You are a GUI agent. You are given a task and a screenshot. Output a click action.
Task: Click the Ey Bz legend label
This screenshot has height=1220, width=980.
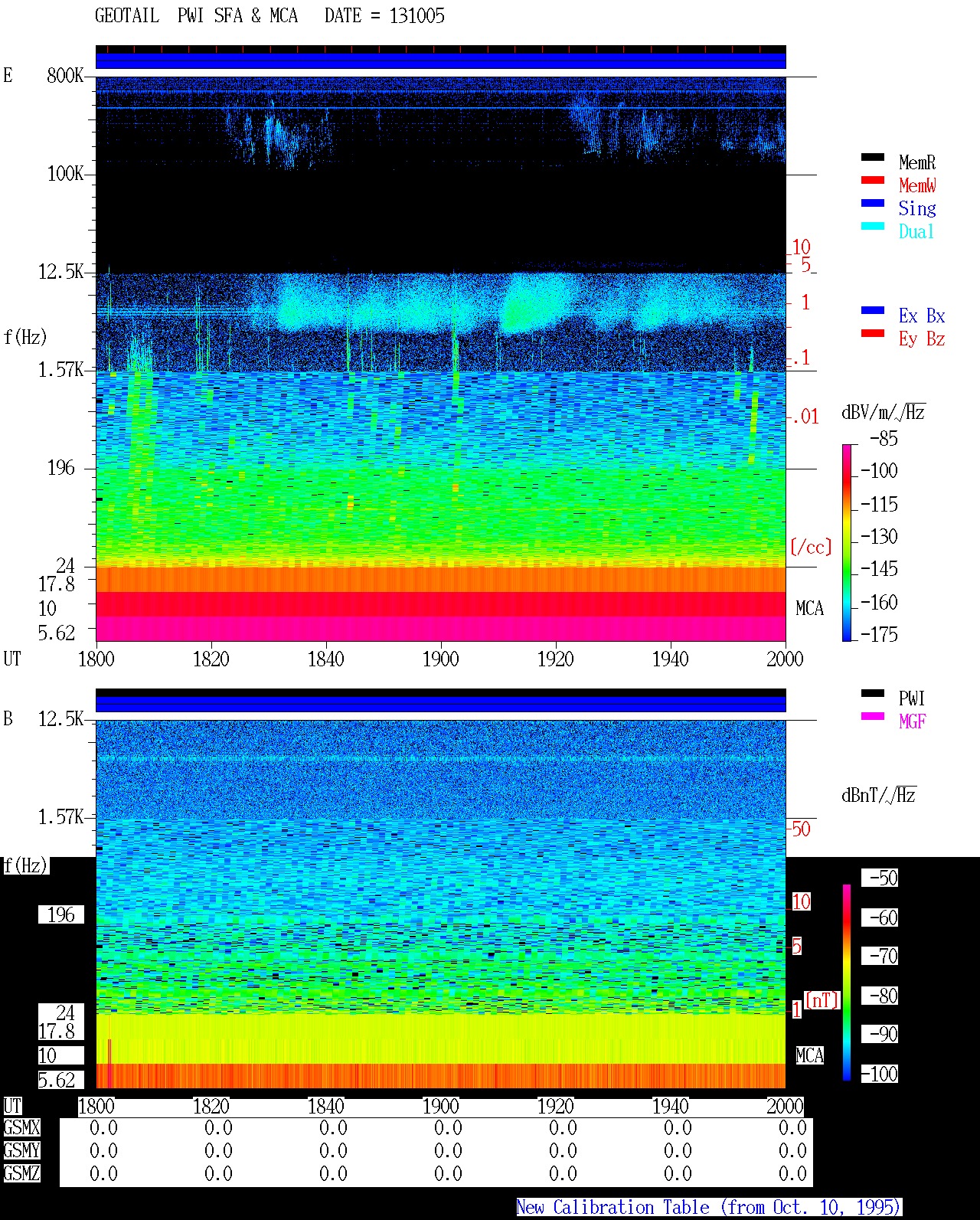tap(922, 339)
